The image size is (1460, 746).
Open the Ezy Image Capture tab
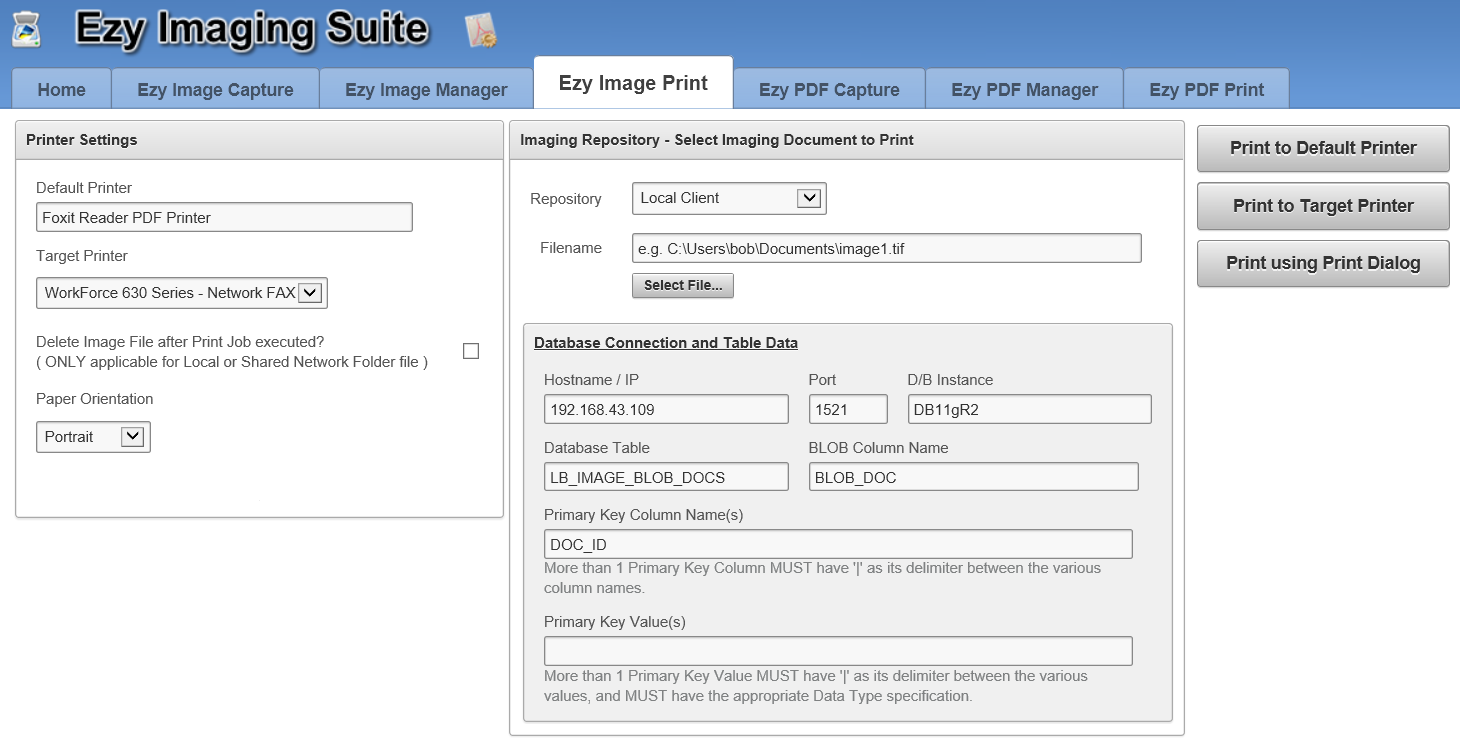215,90
